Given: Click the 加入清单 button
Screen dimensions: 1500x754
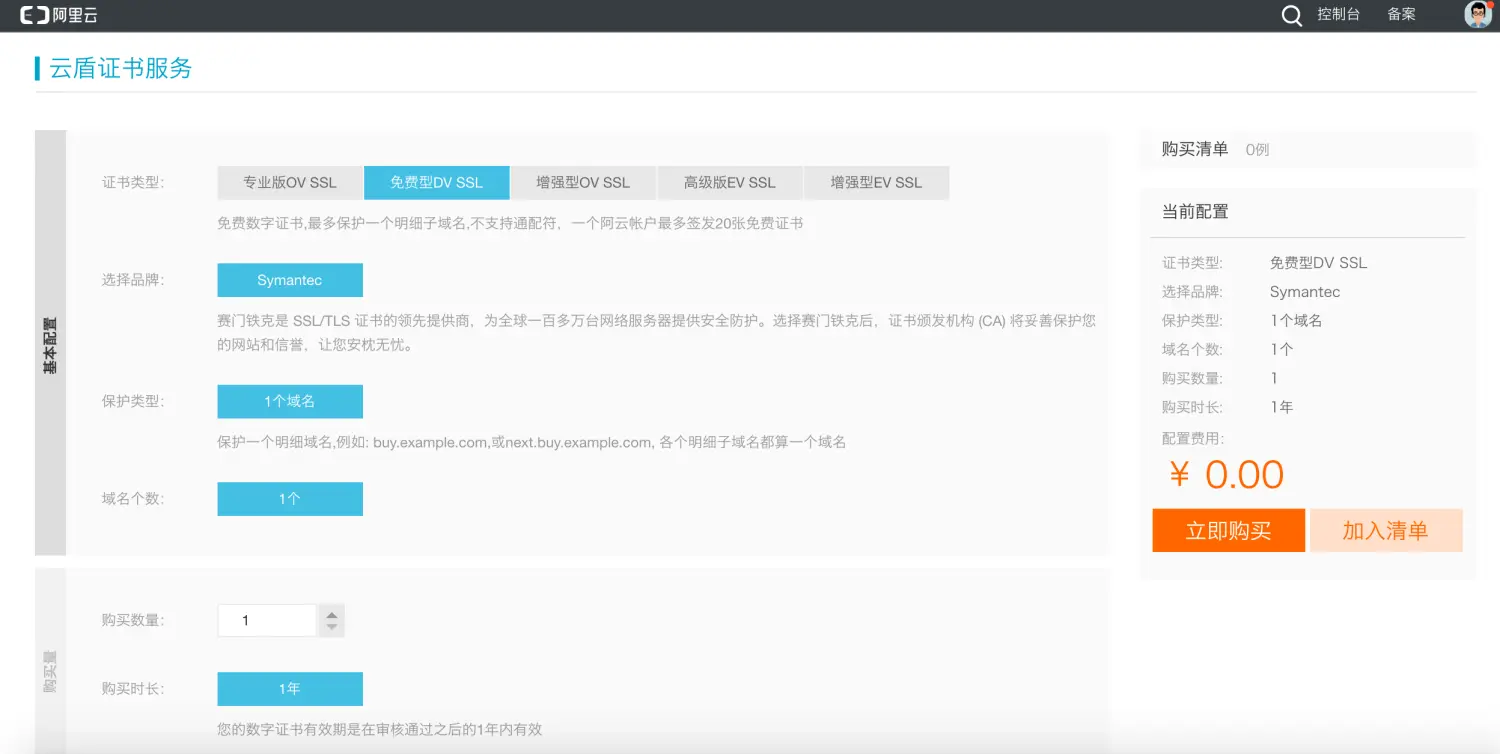Looking at the screenshot, I should (1386, 531).
